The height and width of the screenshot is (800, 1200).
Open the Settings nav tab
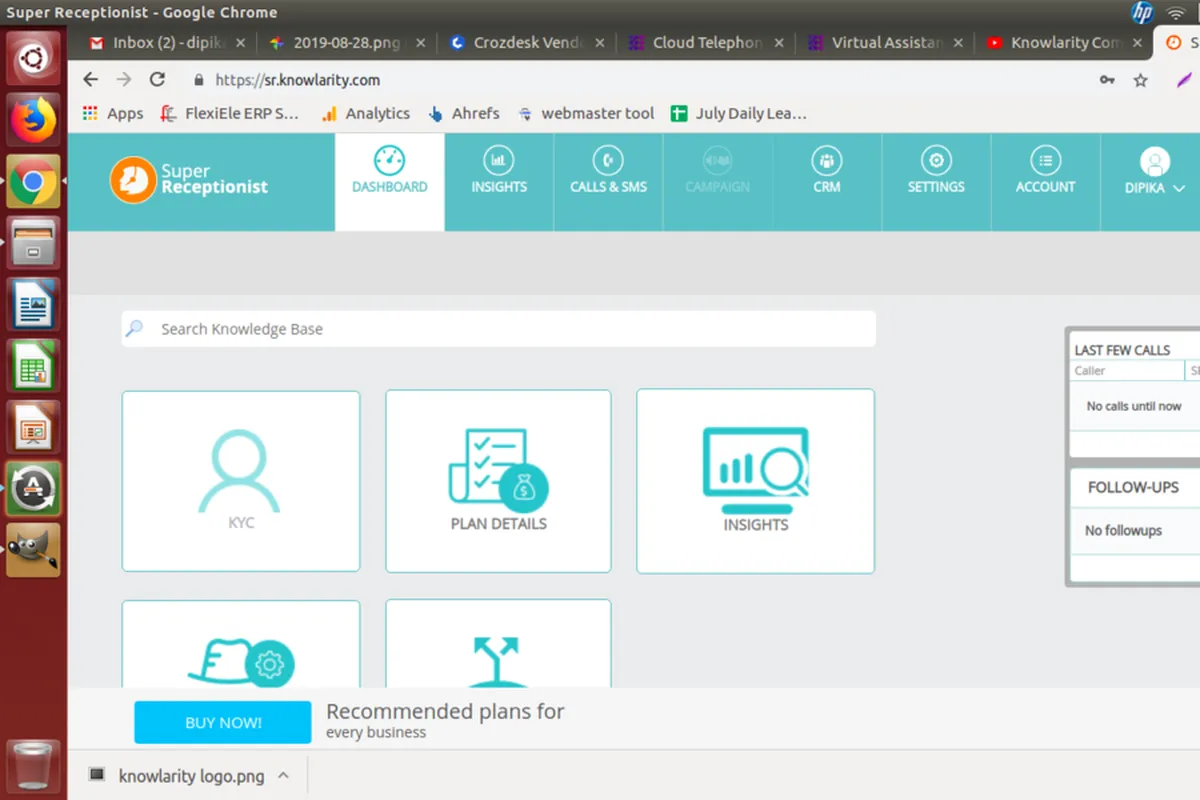point(936,182)
